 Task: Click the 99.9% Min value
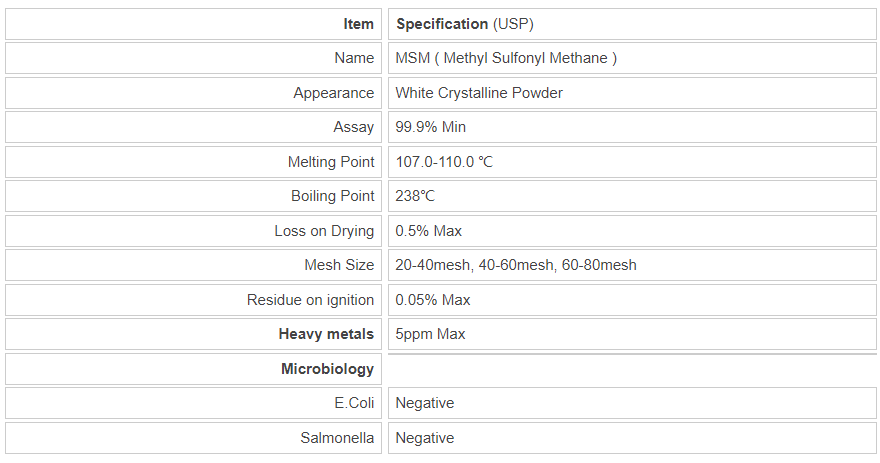point(430,127)
